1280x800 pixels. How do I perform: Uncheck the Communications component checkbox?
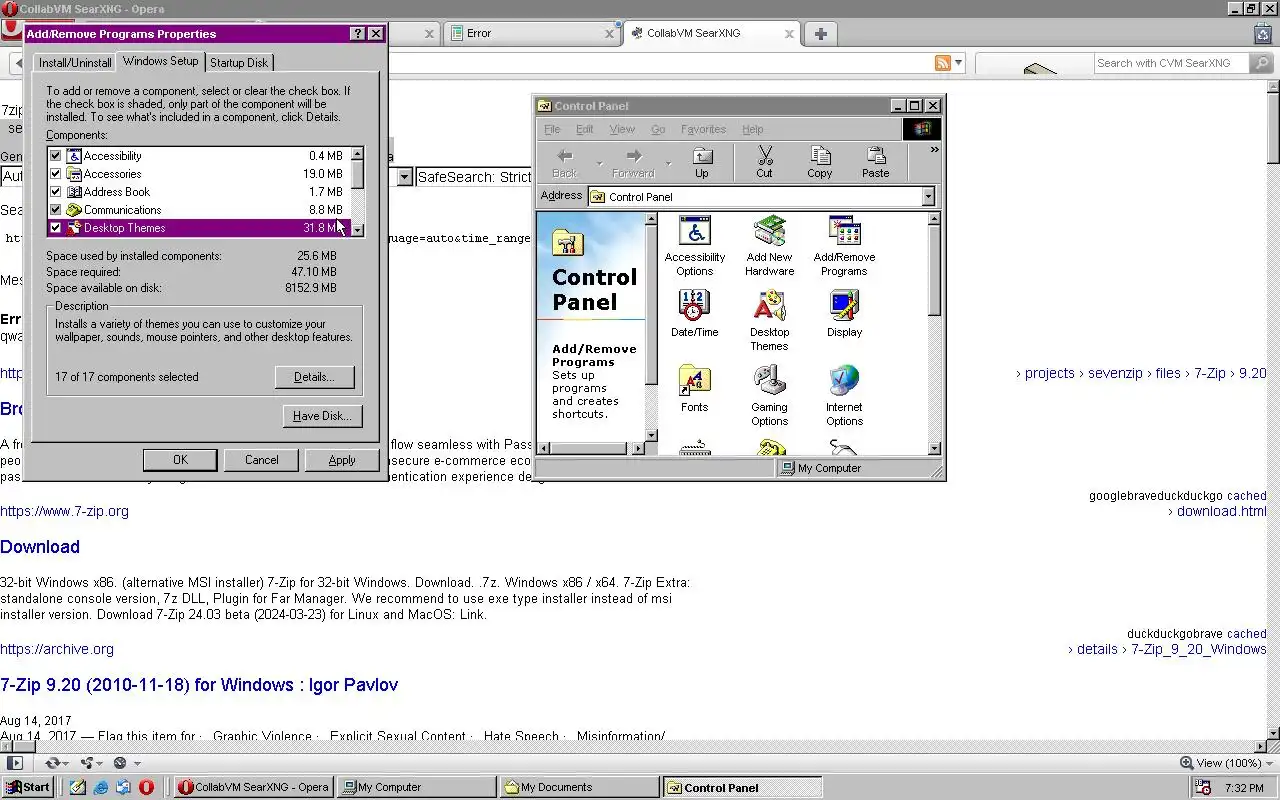(56, 210)
